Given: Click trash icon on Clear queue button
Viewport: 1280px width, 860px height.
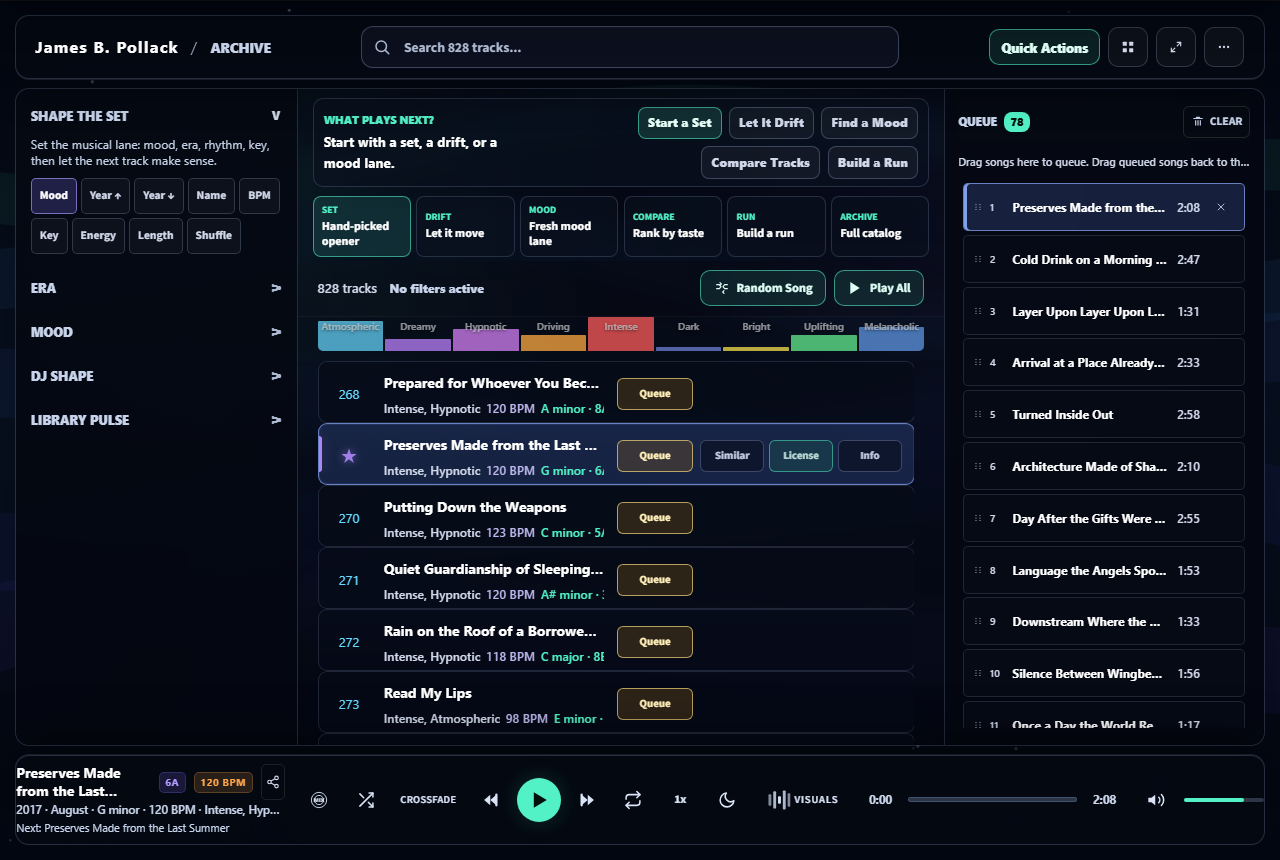Looking at the screenshot, I should (1199, 121).
